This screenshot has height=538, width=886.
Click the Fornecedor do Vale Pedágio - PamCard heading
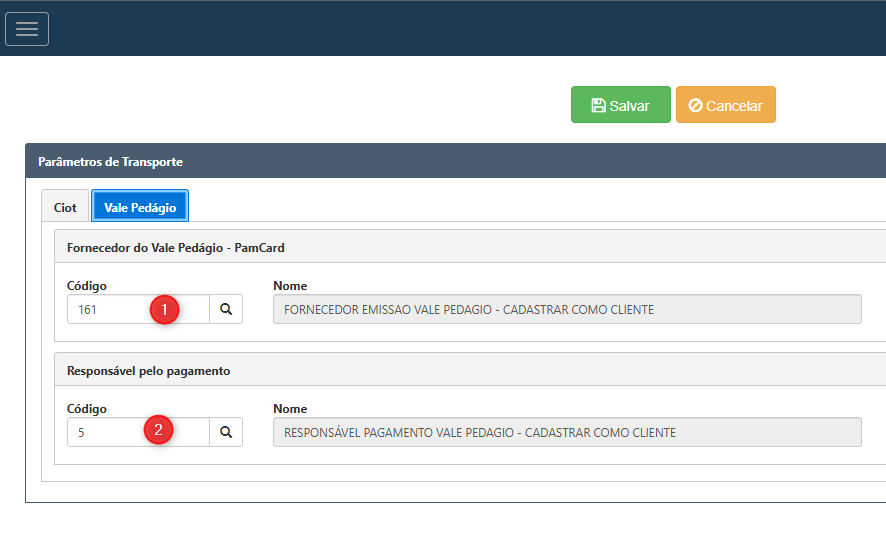point(176,247)
